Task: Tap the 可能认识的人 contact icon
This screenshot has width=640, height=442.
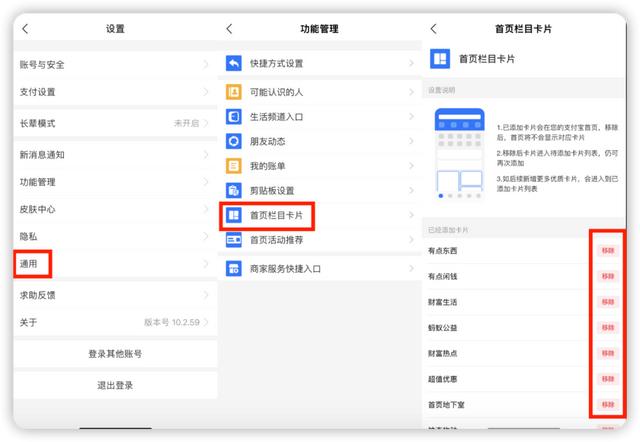Action: pos(233,92)
